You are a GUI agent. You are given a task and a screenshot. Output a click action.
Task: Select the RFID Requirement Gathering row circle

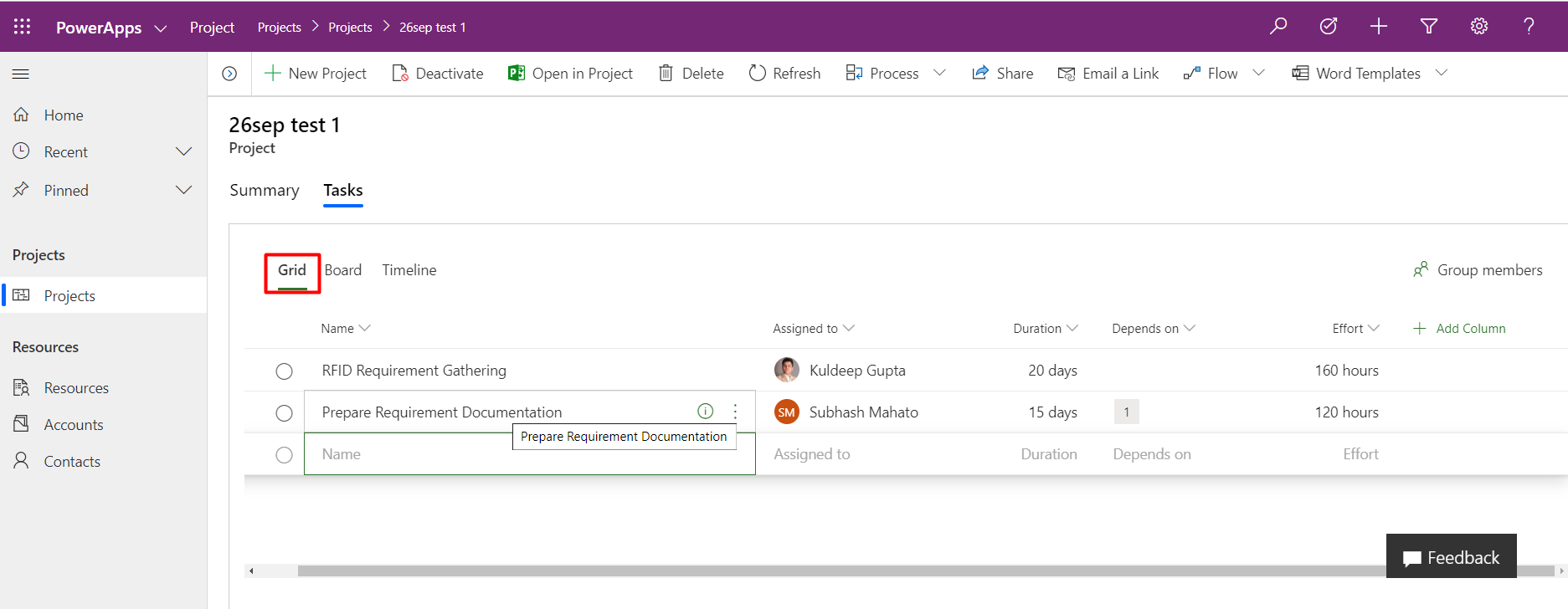pyautogui.click(x=285, y=371)
